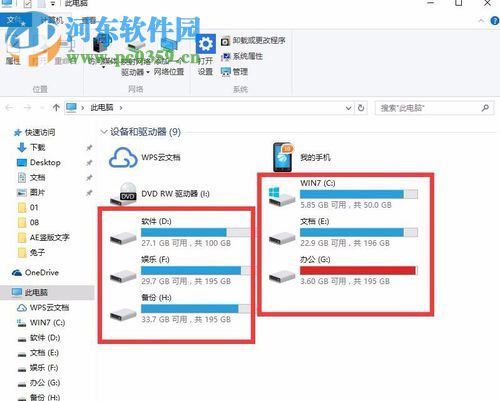
Task: Collapse the 设备和驱动器 group
Action: (103, 132)
